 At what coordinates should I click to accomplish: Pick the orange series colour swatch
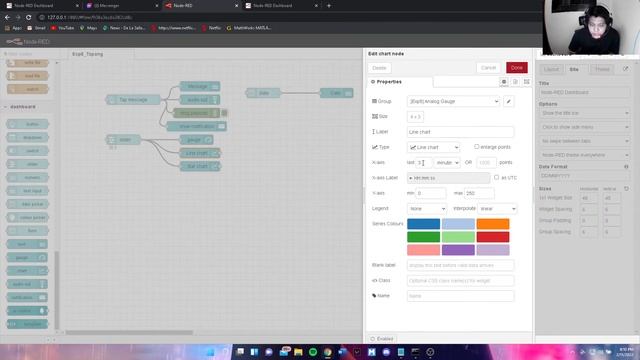coord(493,224)
